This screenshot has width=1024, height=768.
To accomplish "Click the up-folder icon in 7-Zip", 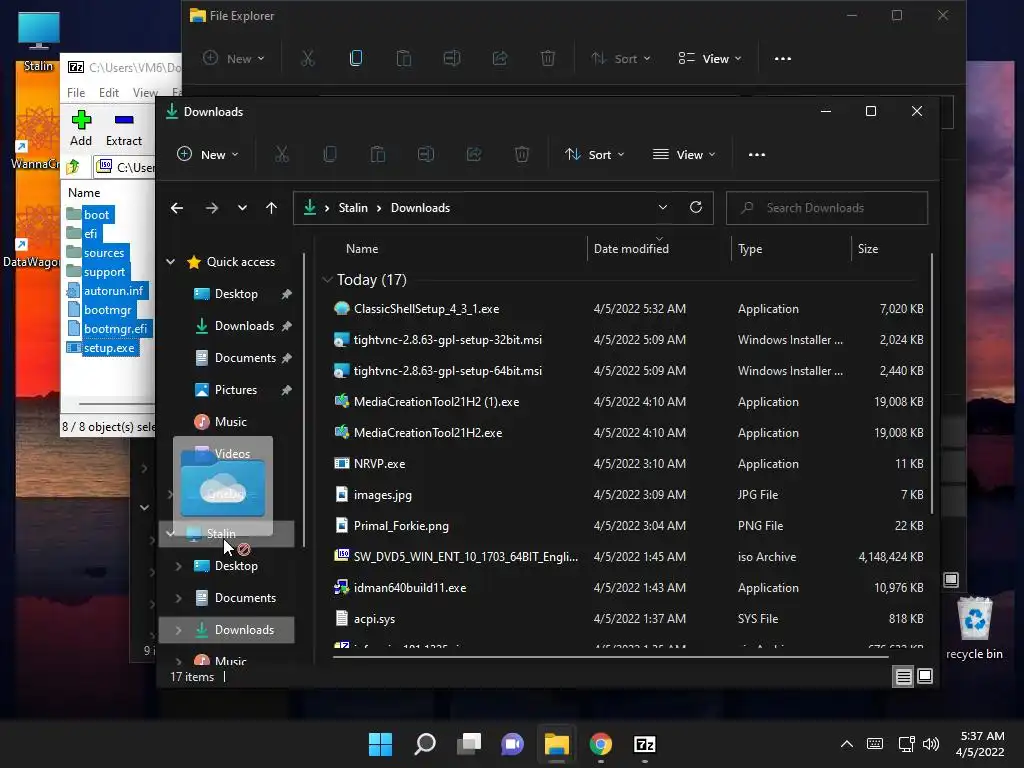I will tap(73, 167).
